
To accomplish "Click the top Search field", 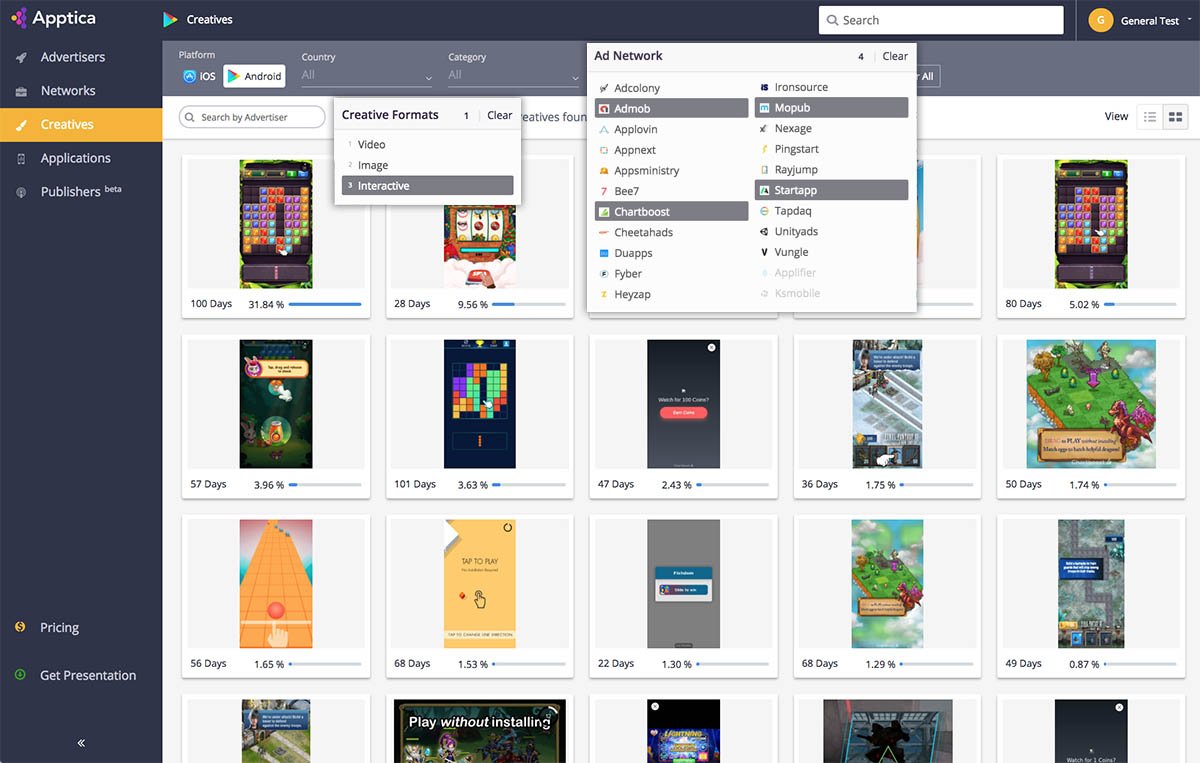I will (x=941, y=20).
